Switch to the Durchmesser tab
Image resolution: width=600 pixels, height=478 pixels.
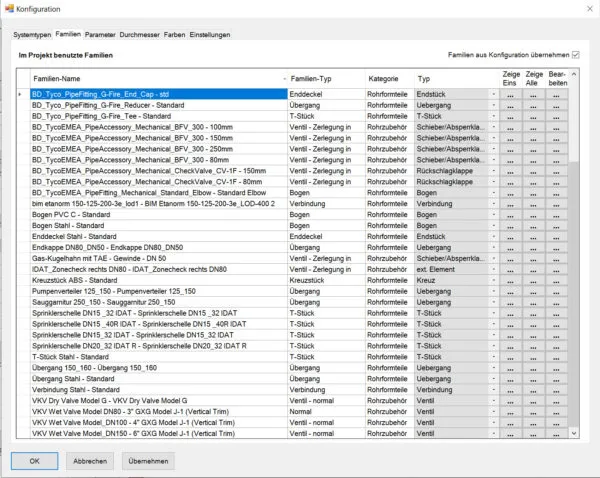point(139,35)
